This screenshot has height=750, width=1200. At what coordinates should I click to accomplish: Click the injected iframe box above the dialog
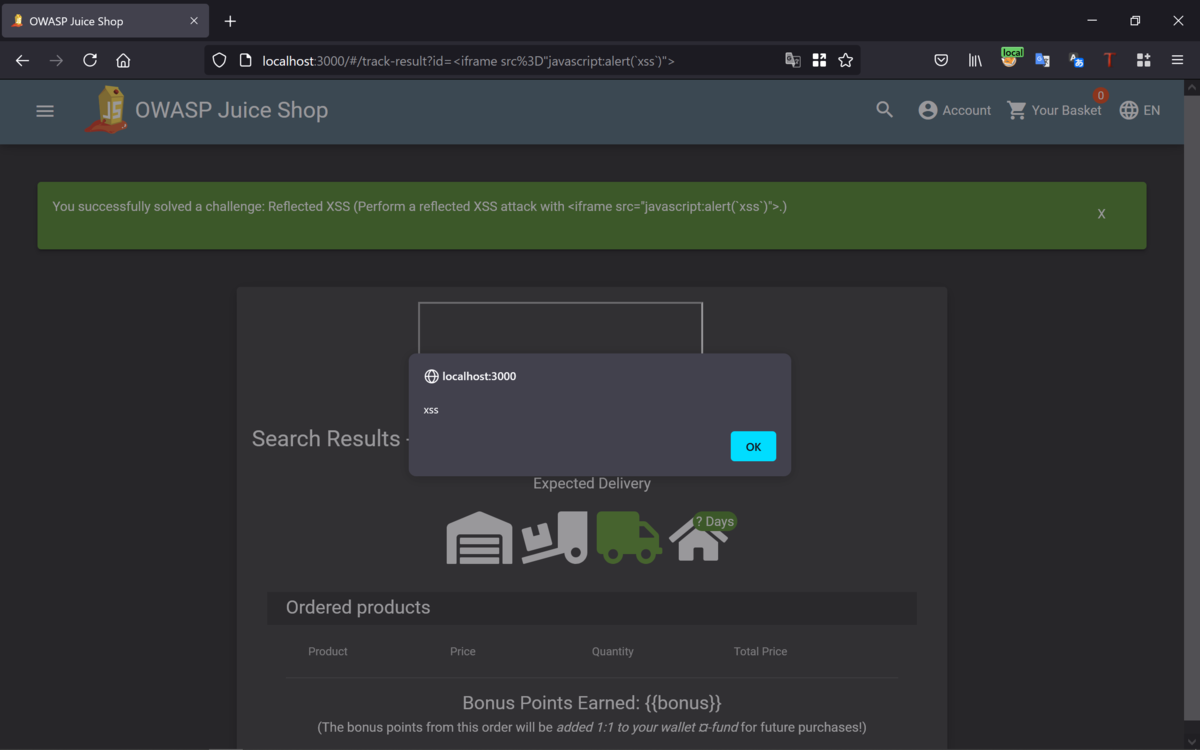click(x=560, y=328)
